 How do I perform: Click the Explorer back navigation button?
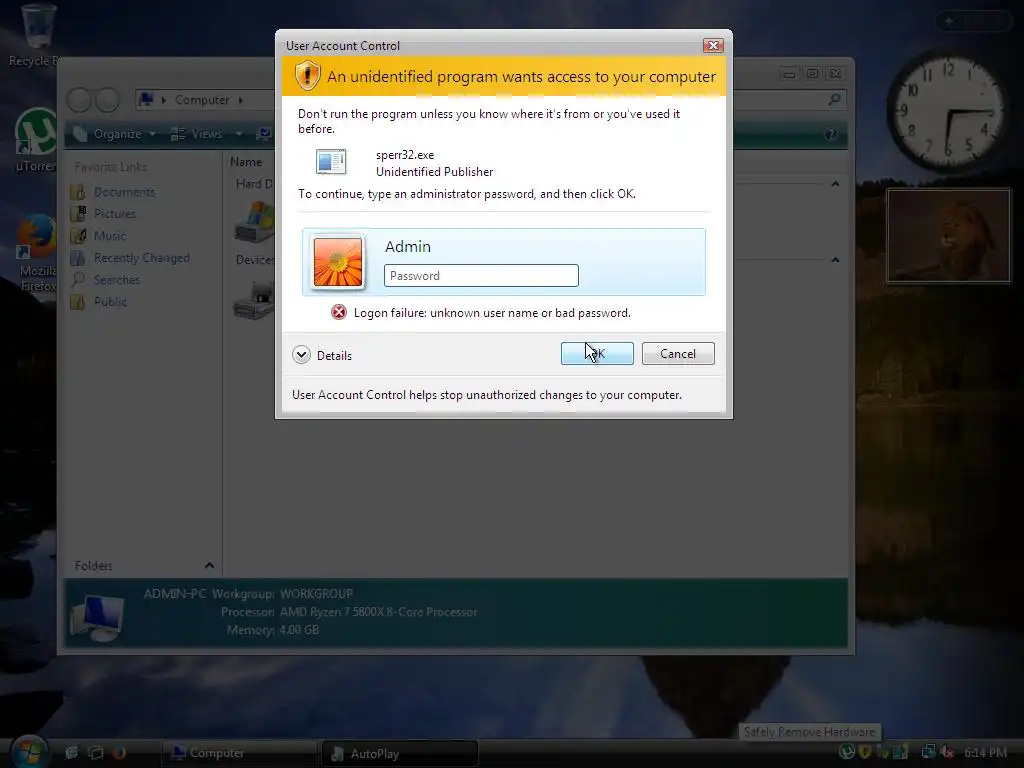pos(79,100)
